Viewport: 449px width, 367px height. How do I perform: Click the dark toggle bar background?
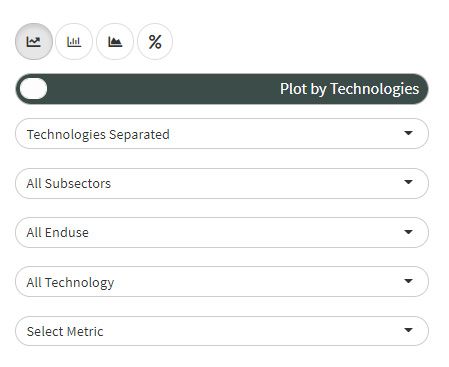coord(222,89)
